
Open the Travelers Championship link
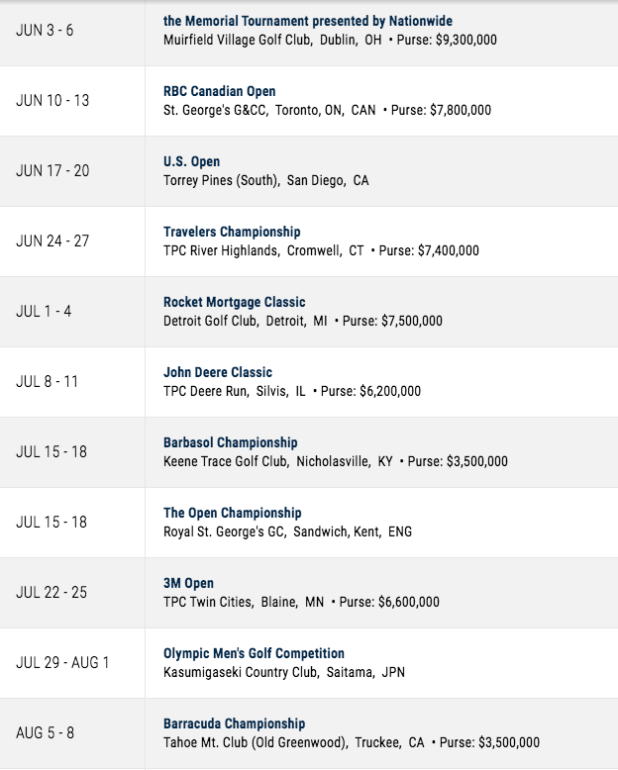[232, 232]
